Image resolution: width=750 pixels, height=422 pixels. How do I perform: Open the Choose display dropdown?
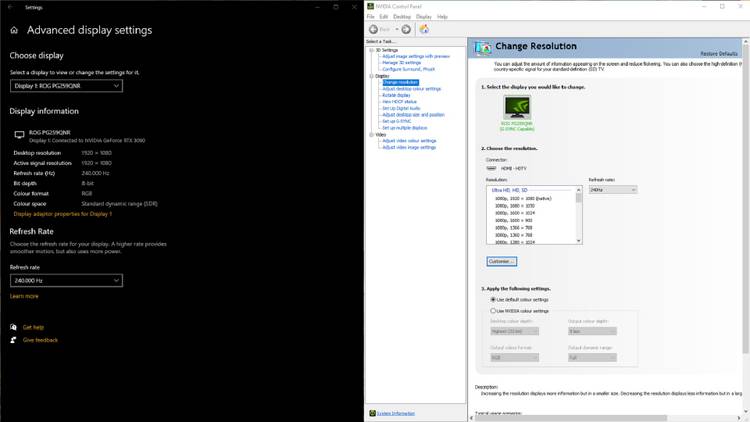click(66, 86)
